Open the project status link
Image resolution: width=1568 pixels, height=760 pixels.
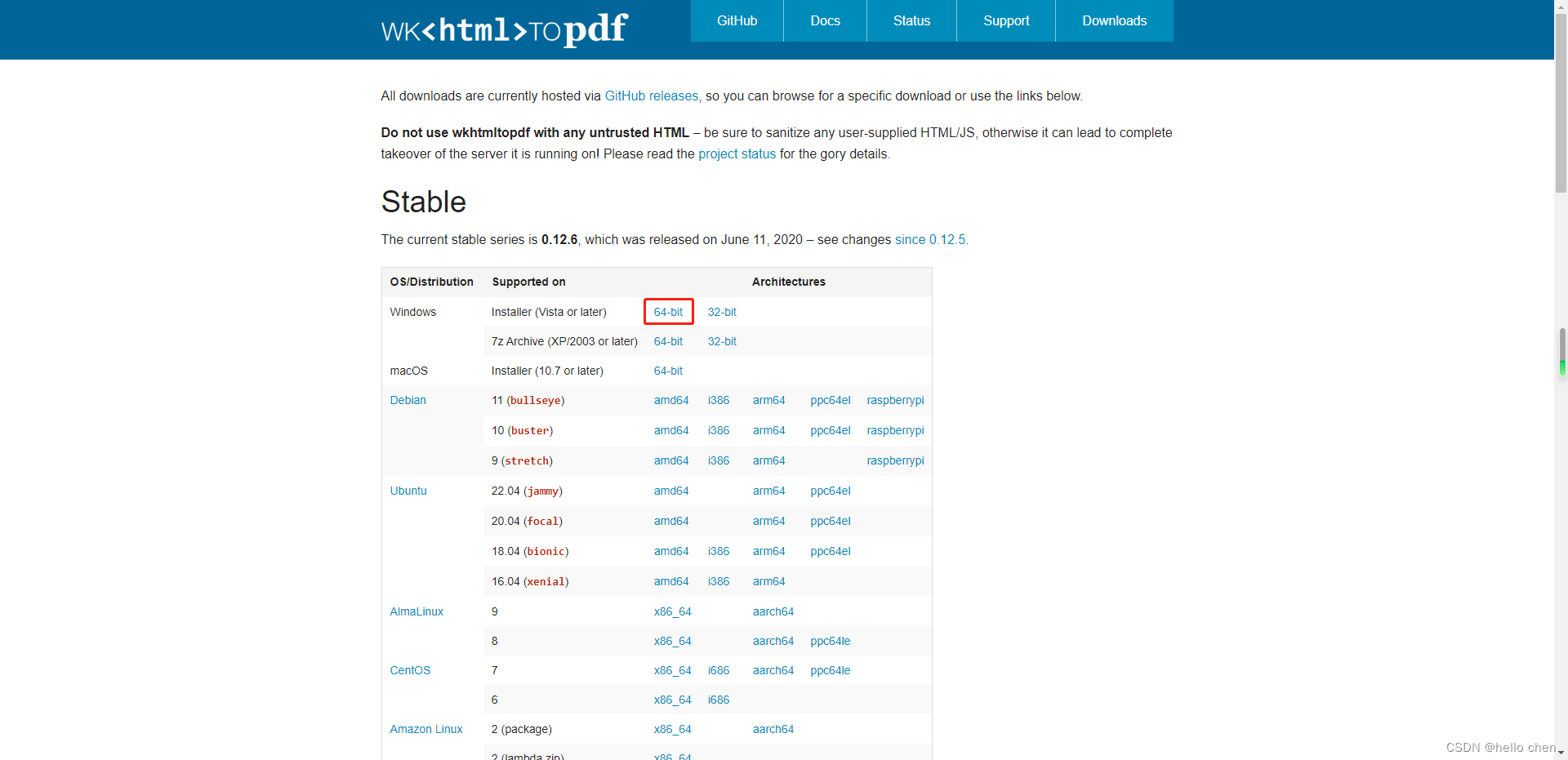coord(737,153)
